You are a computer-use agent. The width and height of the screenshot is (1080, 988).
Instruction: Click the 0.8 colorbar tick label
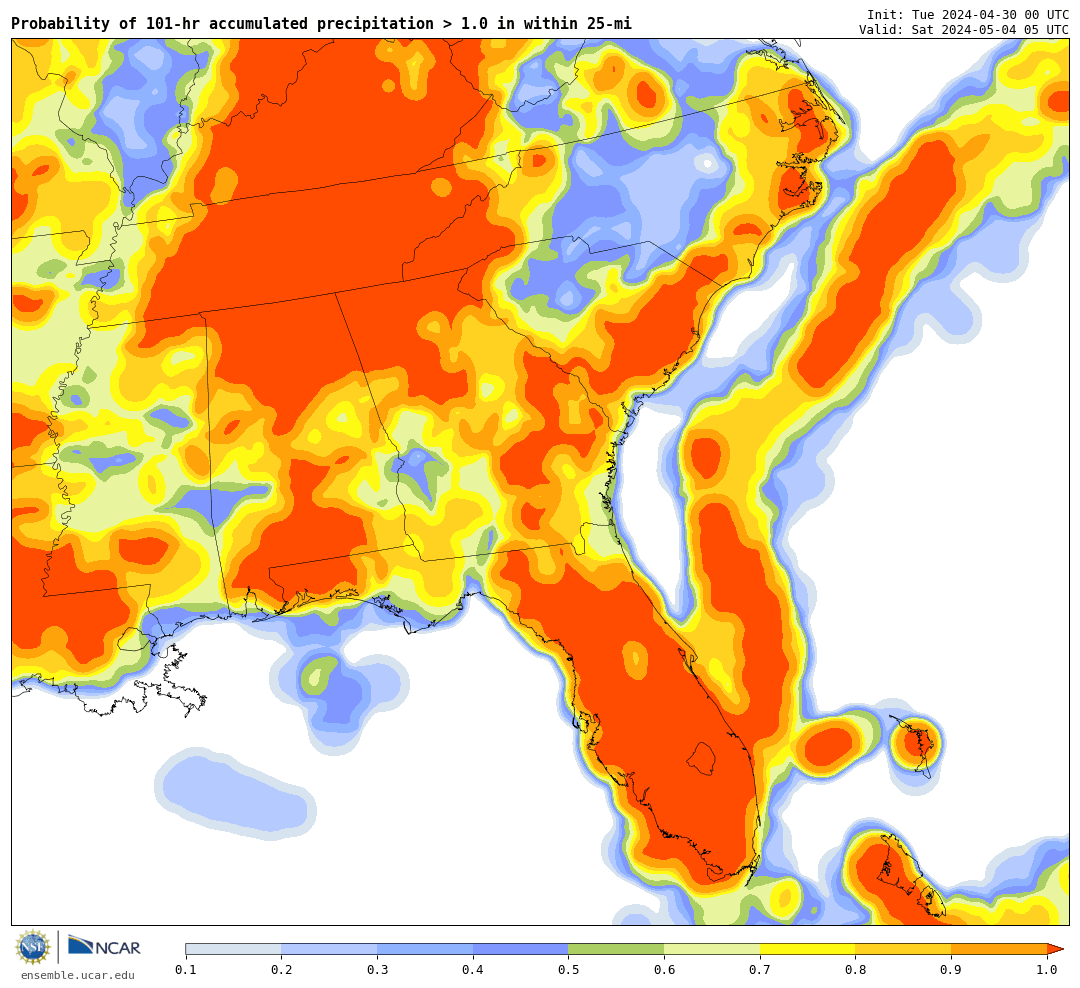[855, 970]
